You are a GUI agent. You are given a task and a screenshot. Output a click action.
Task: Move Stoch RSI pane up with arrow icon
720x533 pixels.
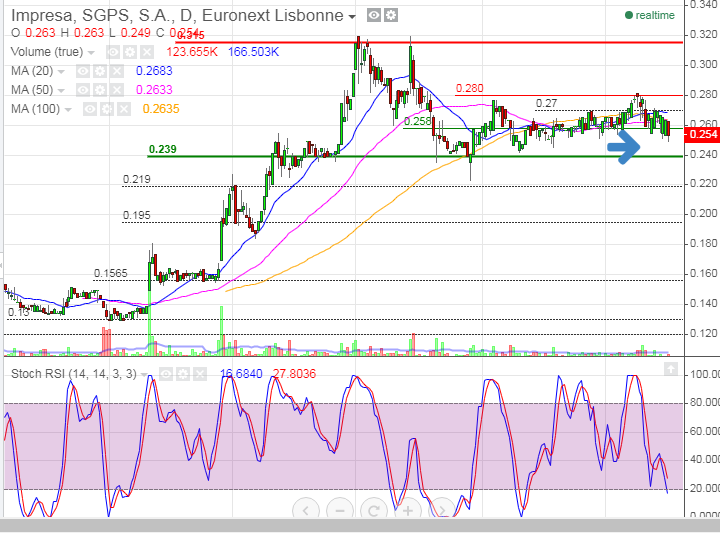[671, 369]
